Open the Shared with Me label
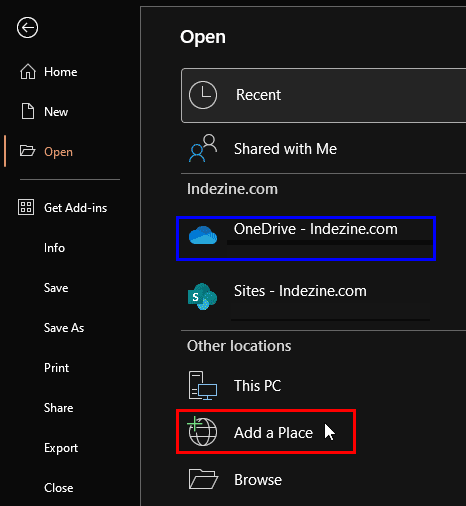466x506 pixels. 285,149
